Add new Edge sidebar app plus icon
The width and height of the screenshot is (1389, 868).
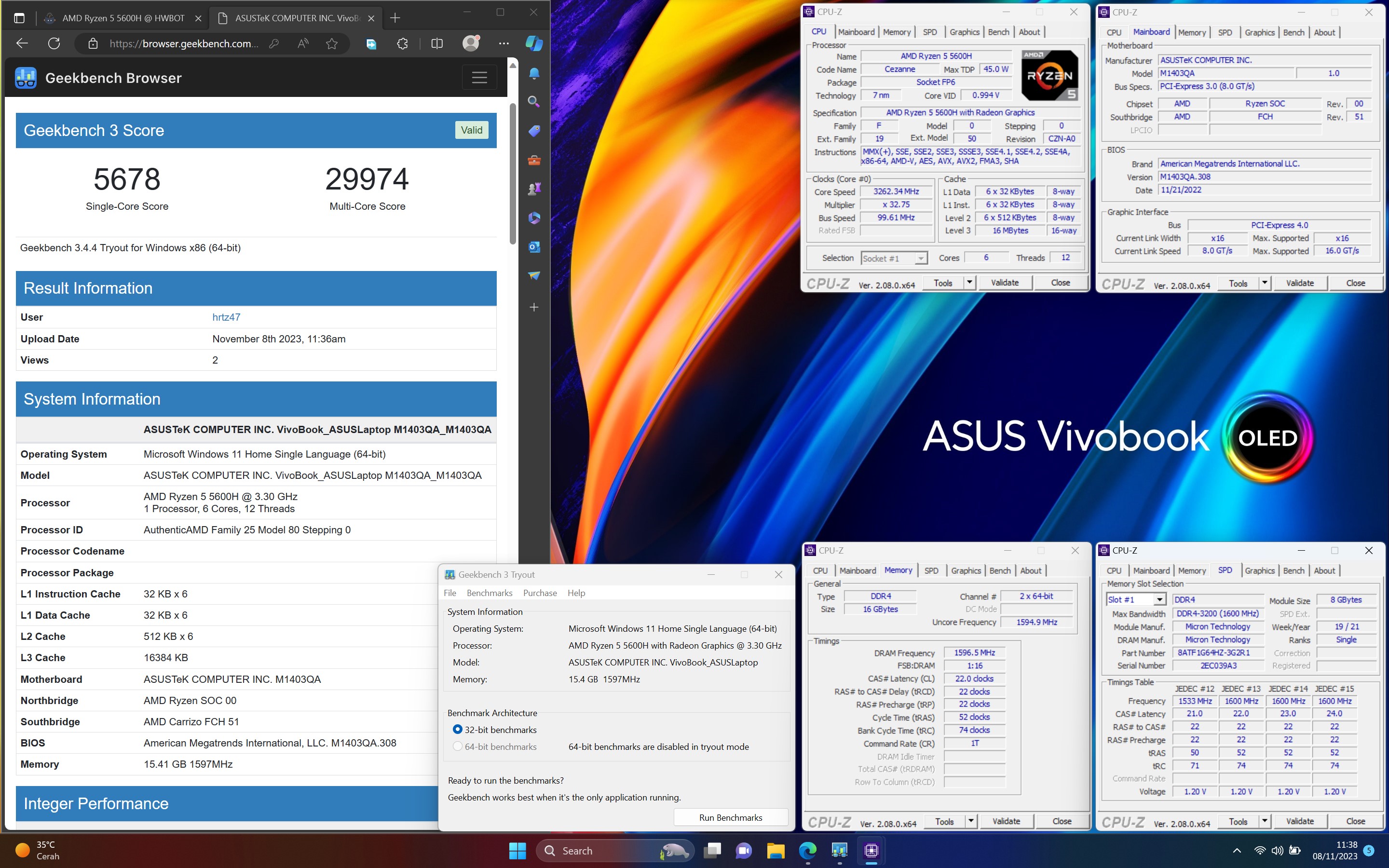[534, 307]
